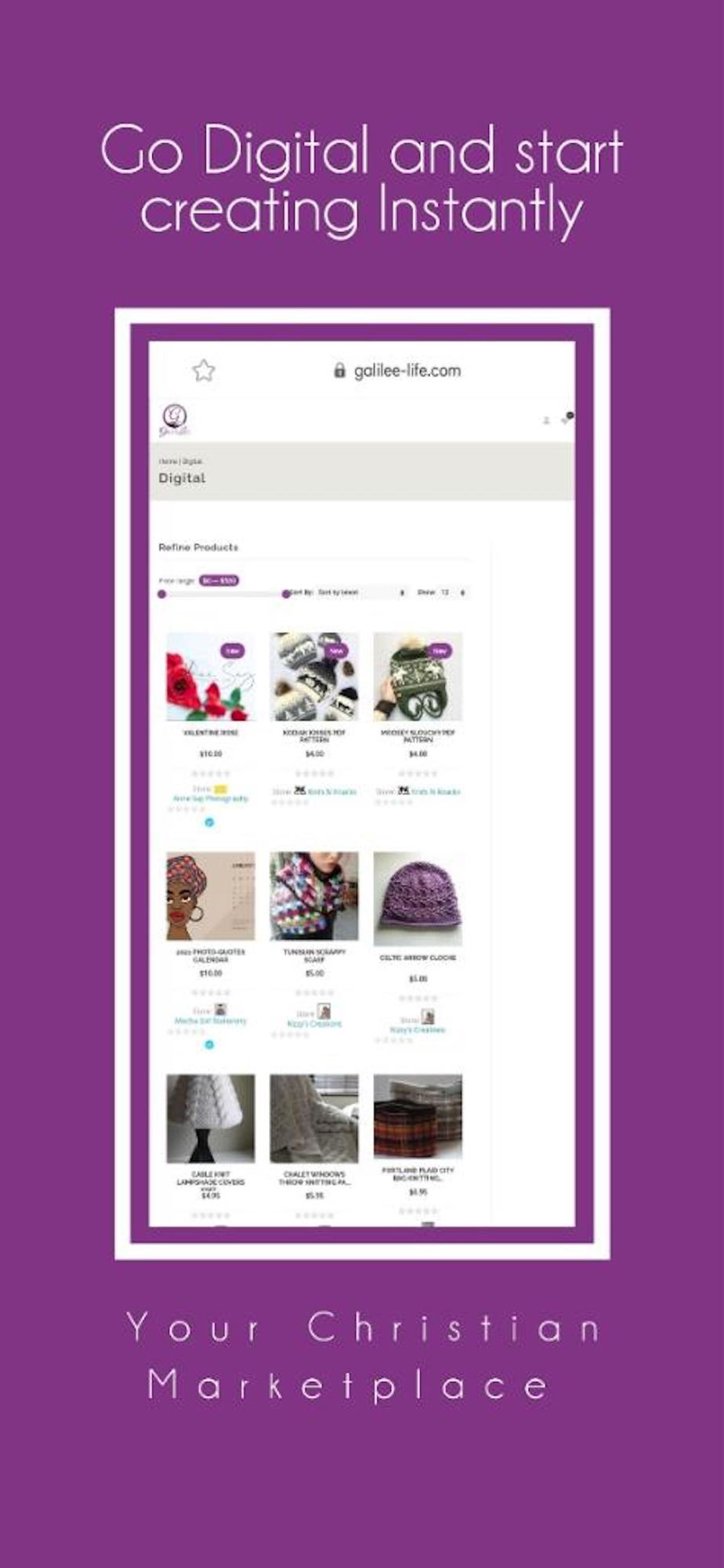Viewport: 724px width, 1568px height.
Task: Click the Home breadcrumb link
Action: pos(168,462)
